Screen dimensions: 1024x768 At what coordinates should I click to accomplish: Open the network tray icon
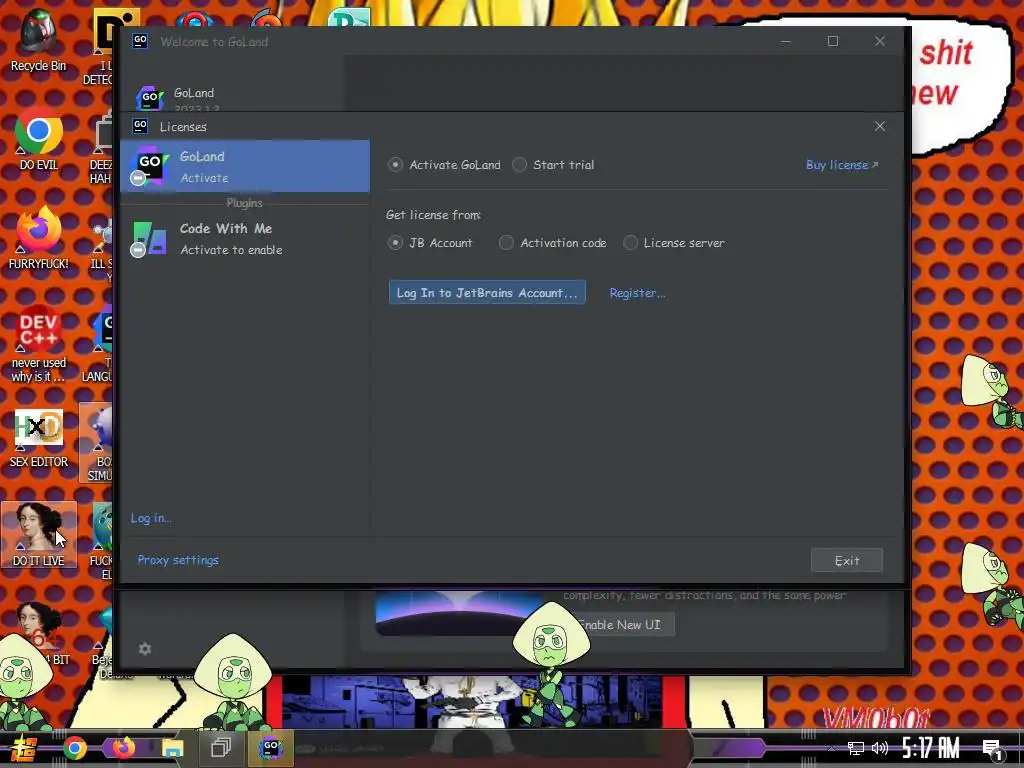[x=856, y=748]
